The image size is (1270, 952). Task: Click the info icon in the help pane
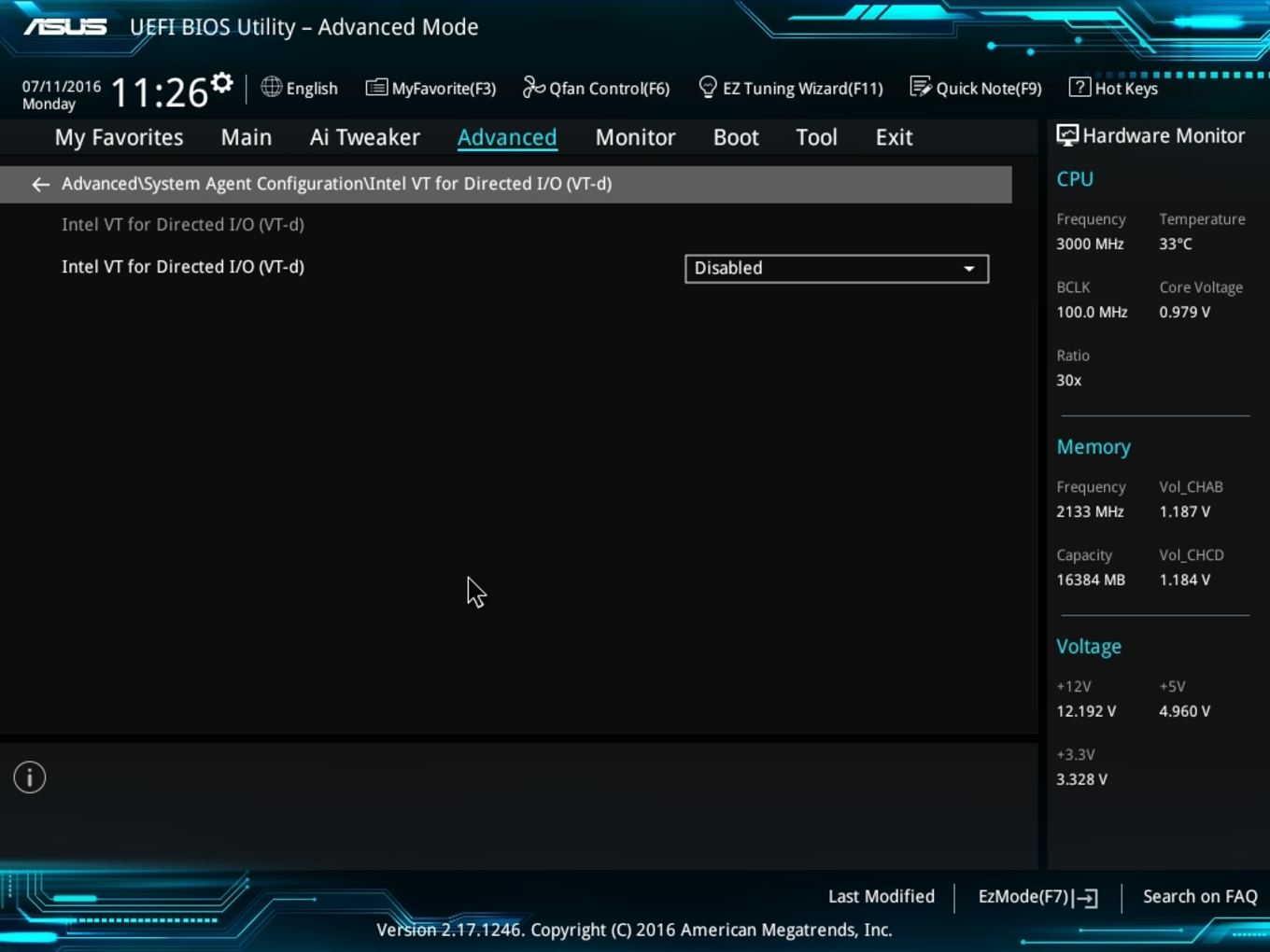tap(30, 777)
